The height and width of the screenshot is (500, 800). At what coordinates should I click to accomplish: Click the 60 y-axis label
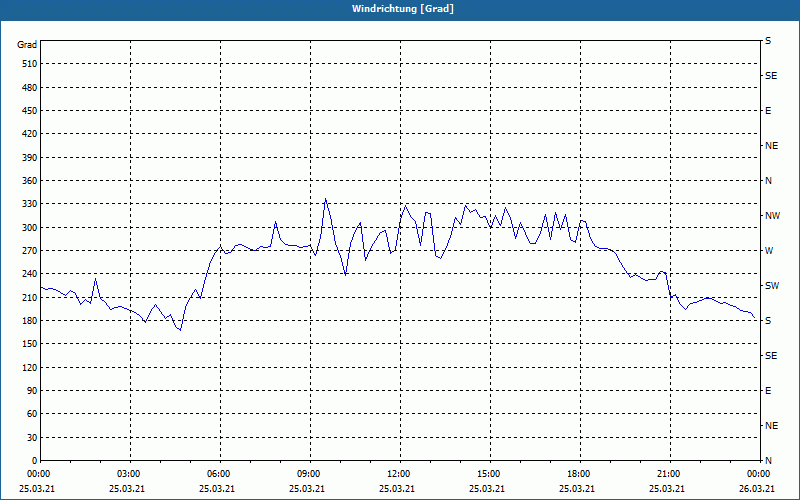pos(32,414)
